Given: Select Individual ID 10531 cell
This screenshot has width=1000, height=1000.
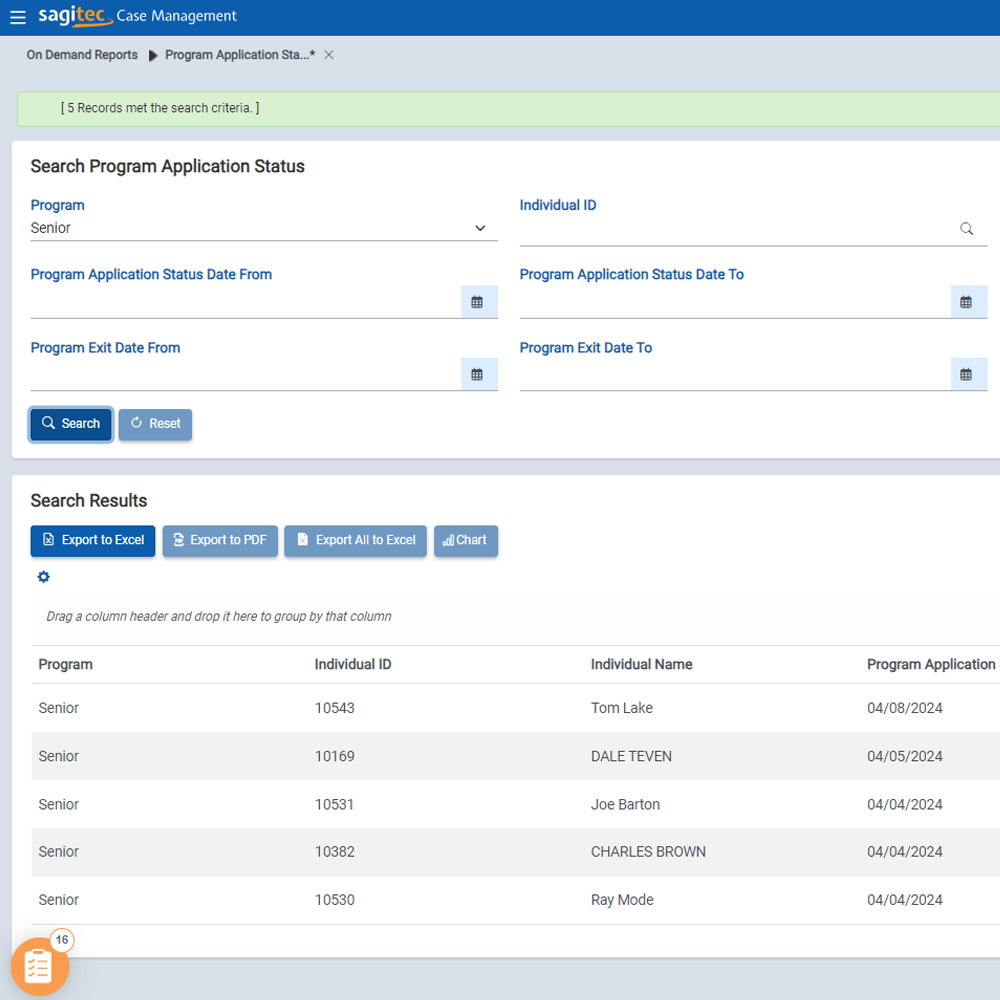Looking at the screenshot, I should [334, 804].
